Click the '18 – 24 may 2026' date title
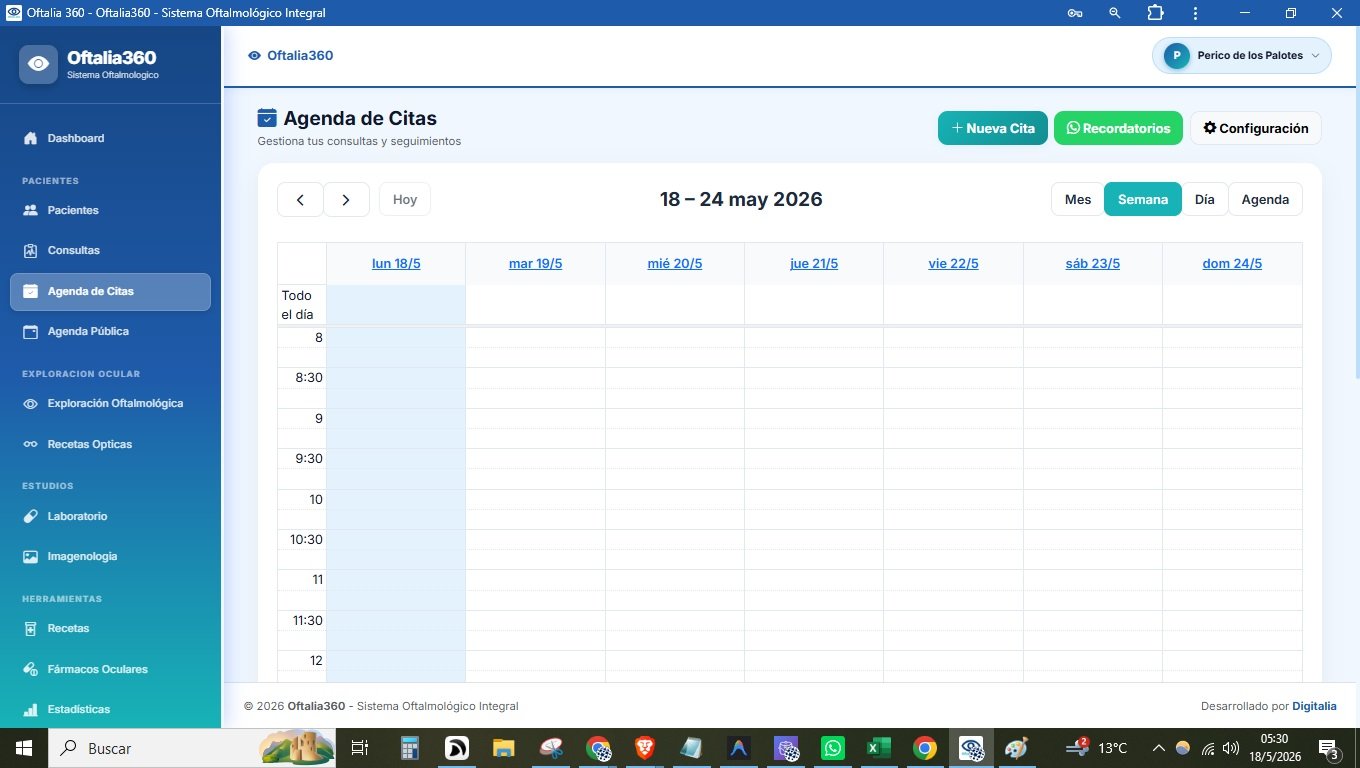 741,199
